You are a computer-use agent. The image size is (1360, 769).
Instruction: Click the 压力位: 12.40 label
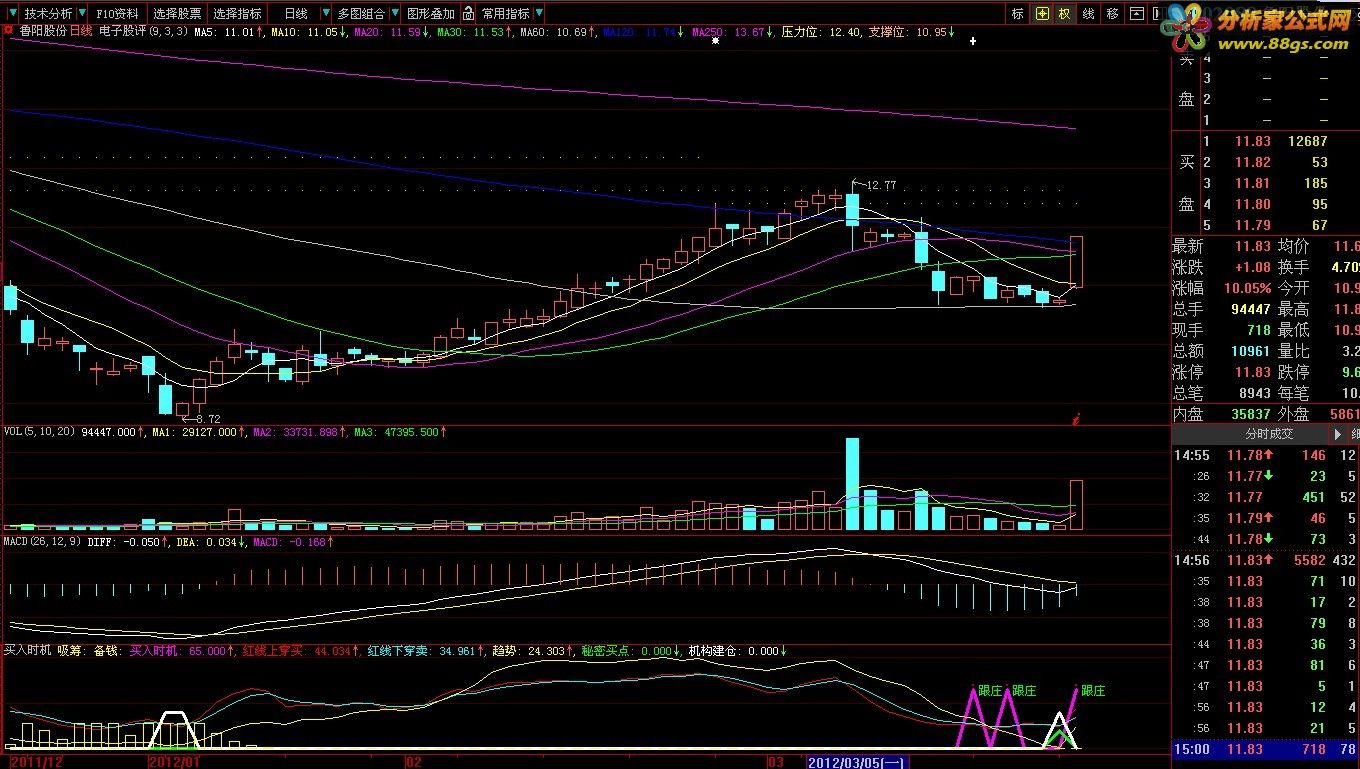click(822, 31)
